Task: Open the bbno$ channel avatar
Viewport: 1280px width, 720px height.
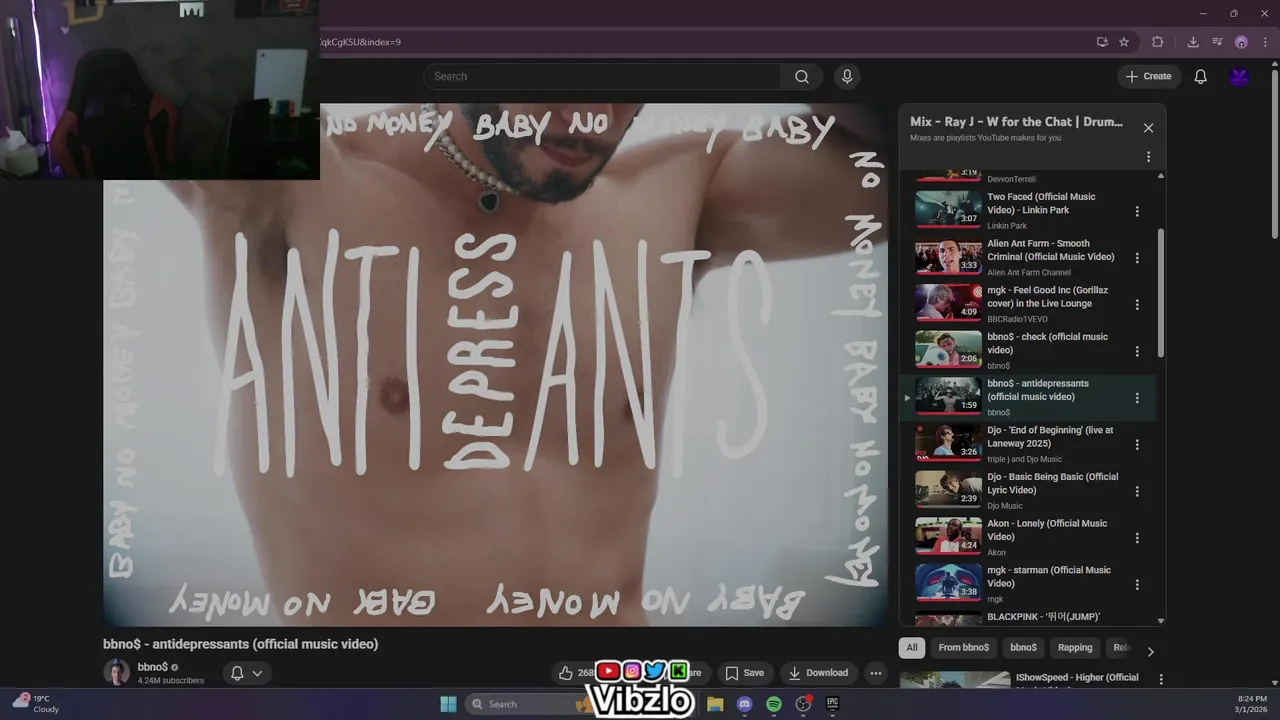Action: (x=117, y=673)
